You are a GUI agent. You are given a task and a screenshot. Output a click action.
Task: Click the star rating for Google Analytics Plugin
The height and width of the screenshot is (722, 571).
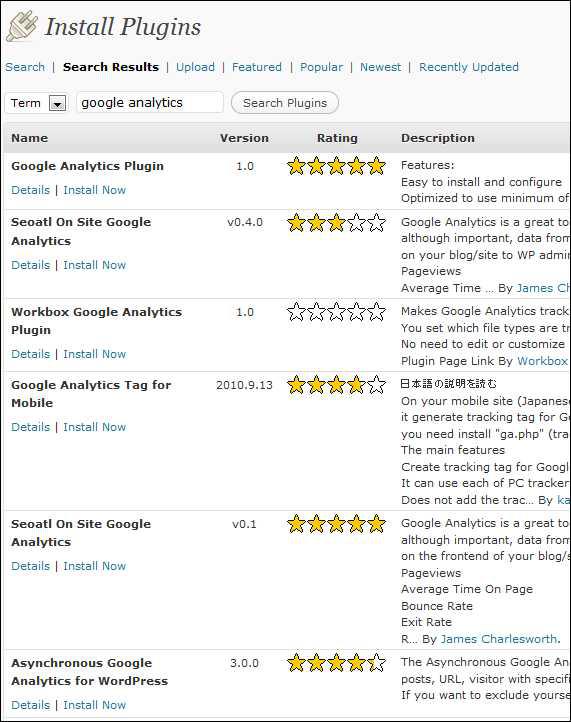pos(336,166)
